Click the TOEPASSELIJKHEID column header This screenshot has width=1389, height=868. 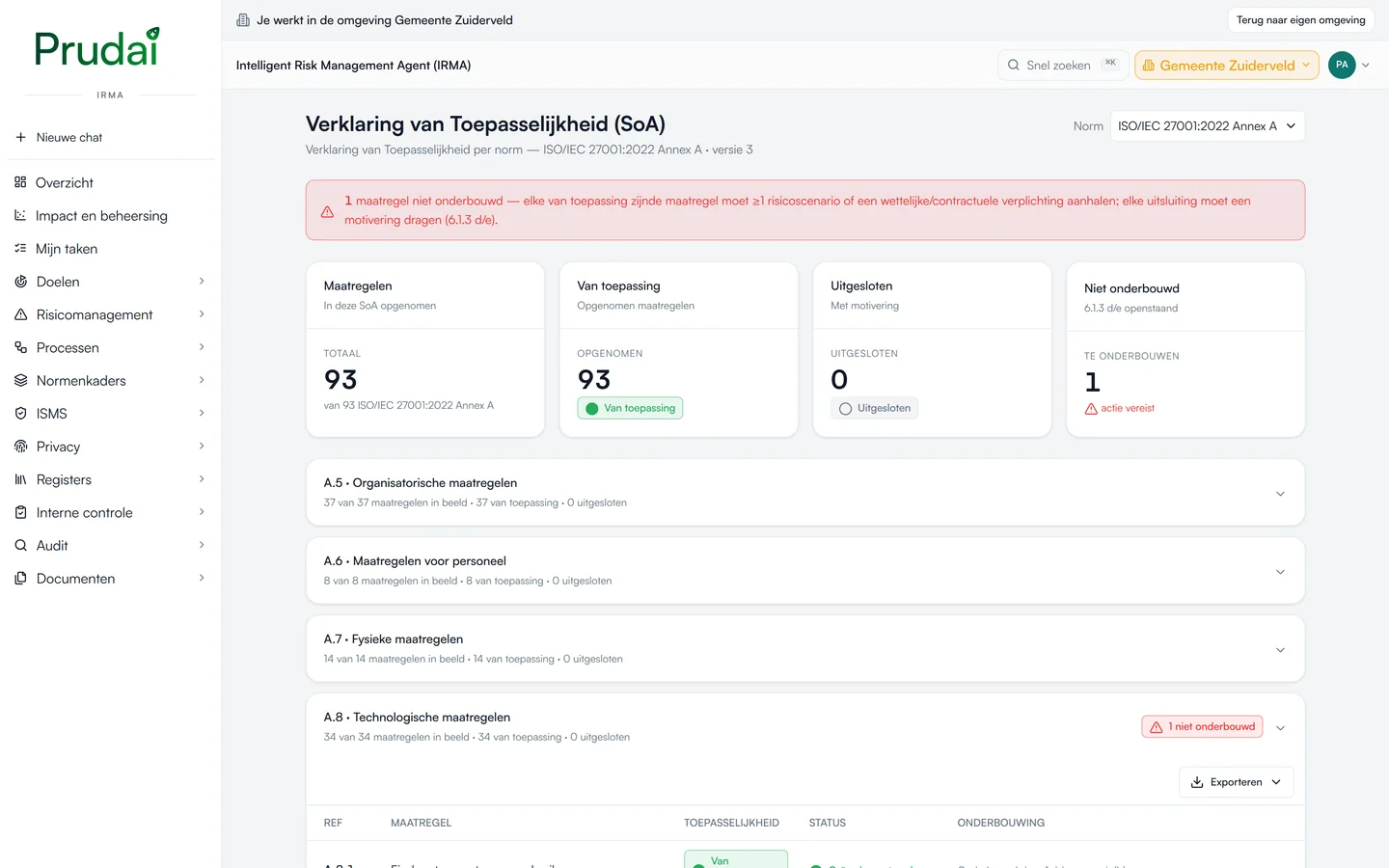(x=731, y=823)
